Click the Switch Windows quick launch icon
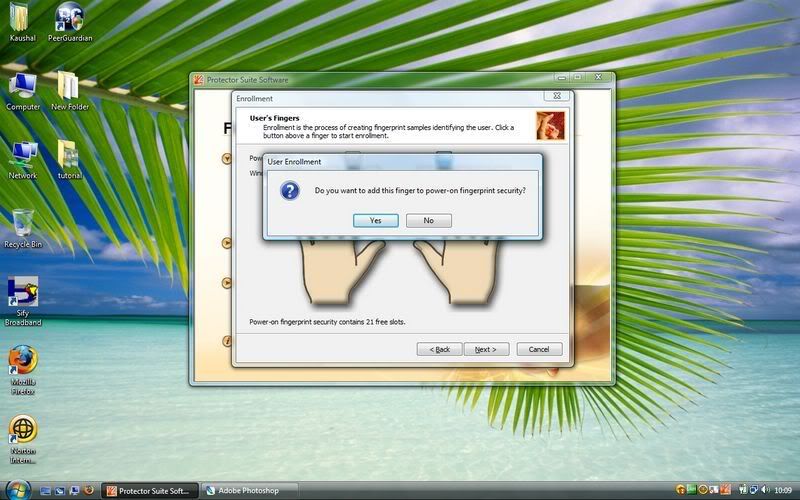 [60, 491]
